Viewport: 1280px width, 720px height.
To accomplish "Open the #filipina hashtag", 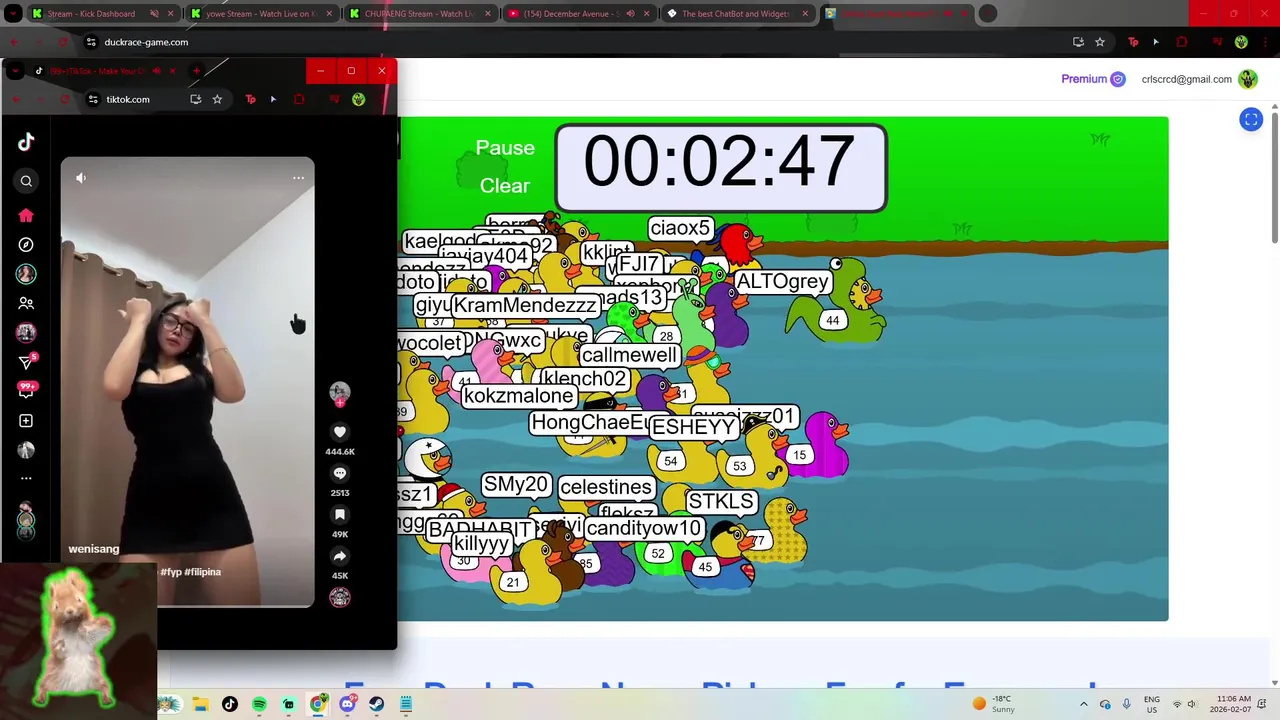I will (203, 572).
